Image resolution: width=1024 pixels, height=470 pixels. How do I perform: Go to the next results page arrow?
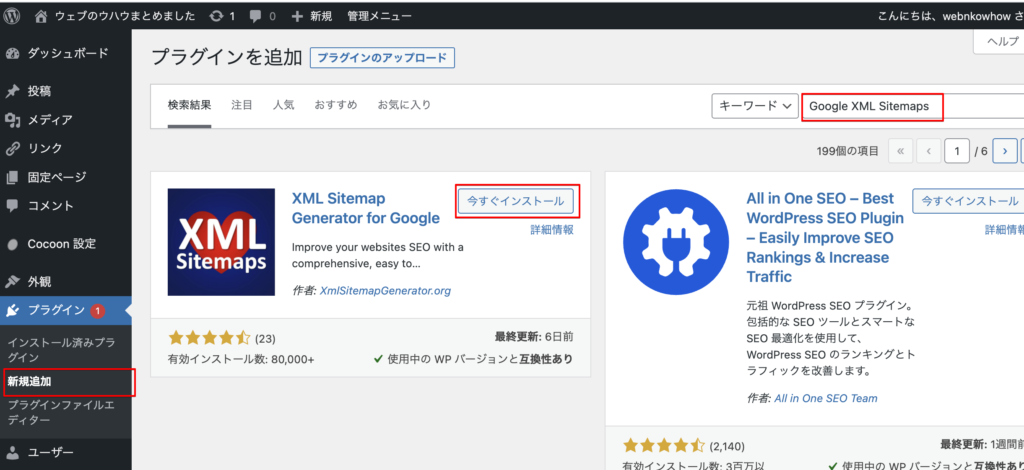(1004, 151)
